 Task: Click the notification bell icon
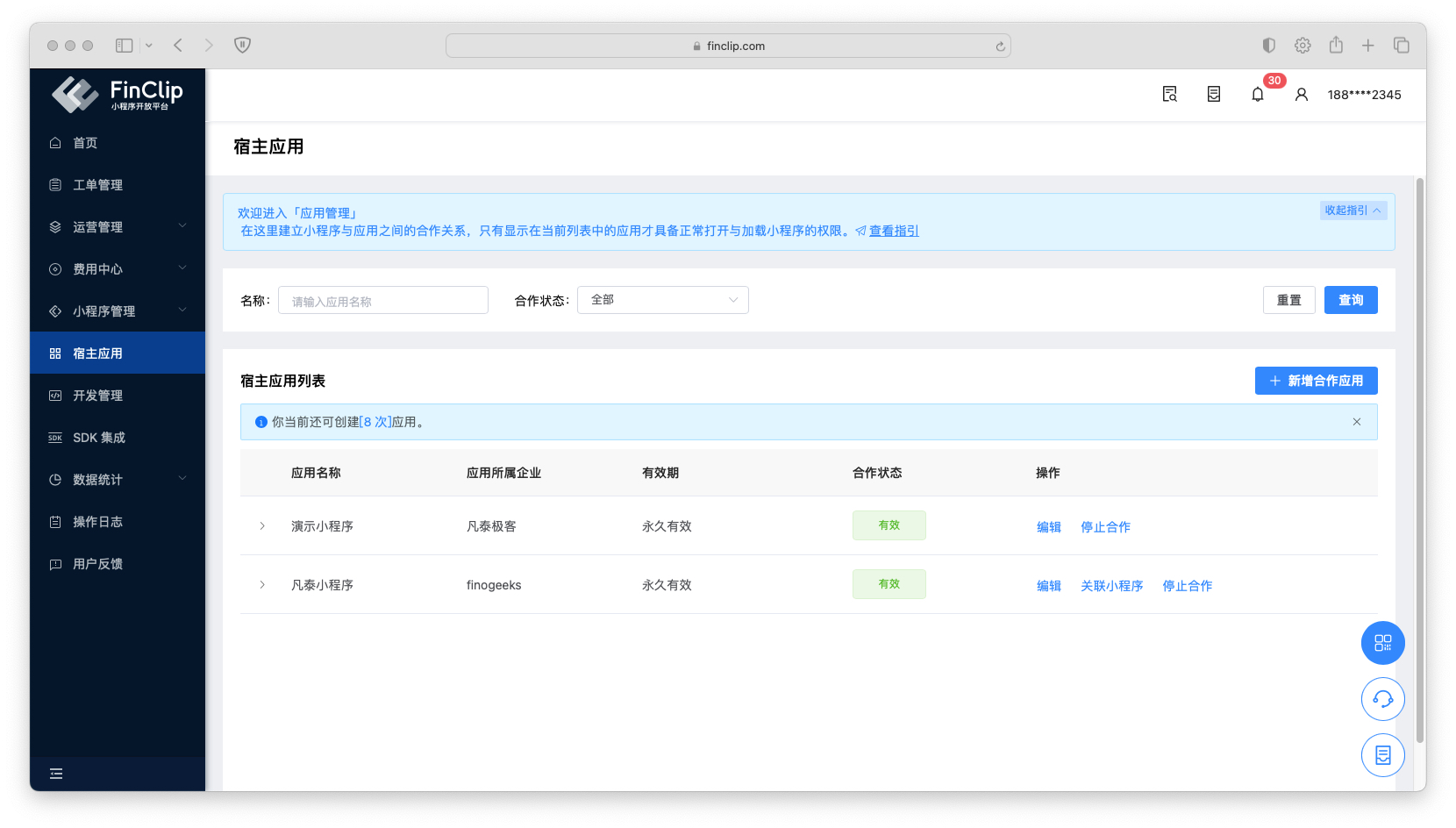click(1257, 95)
